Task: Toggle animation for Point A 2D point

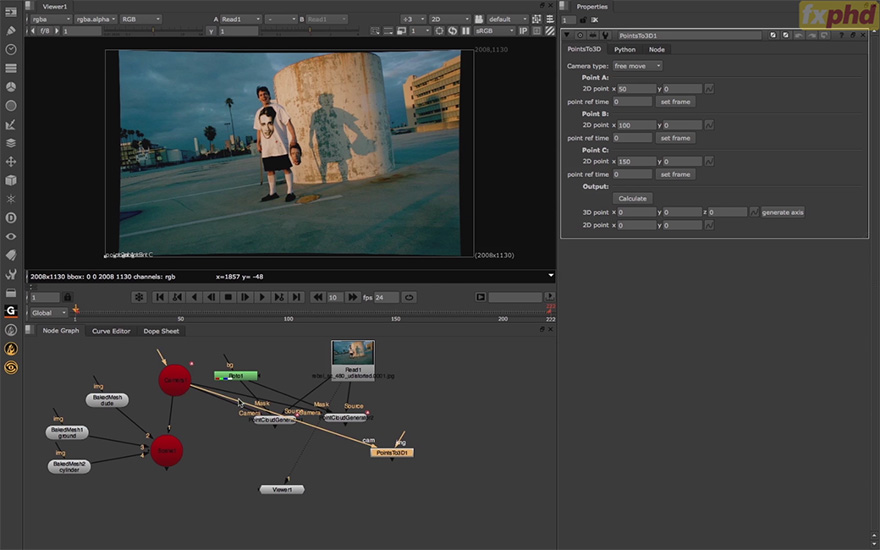Action: pyautogui.click(x=709, y=89)
